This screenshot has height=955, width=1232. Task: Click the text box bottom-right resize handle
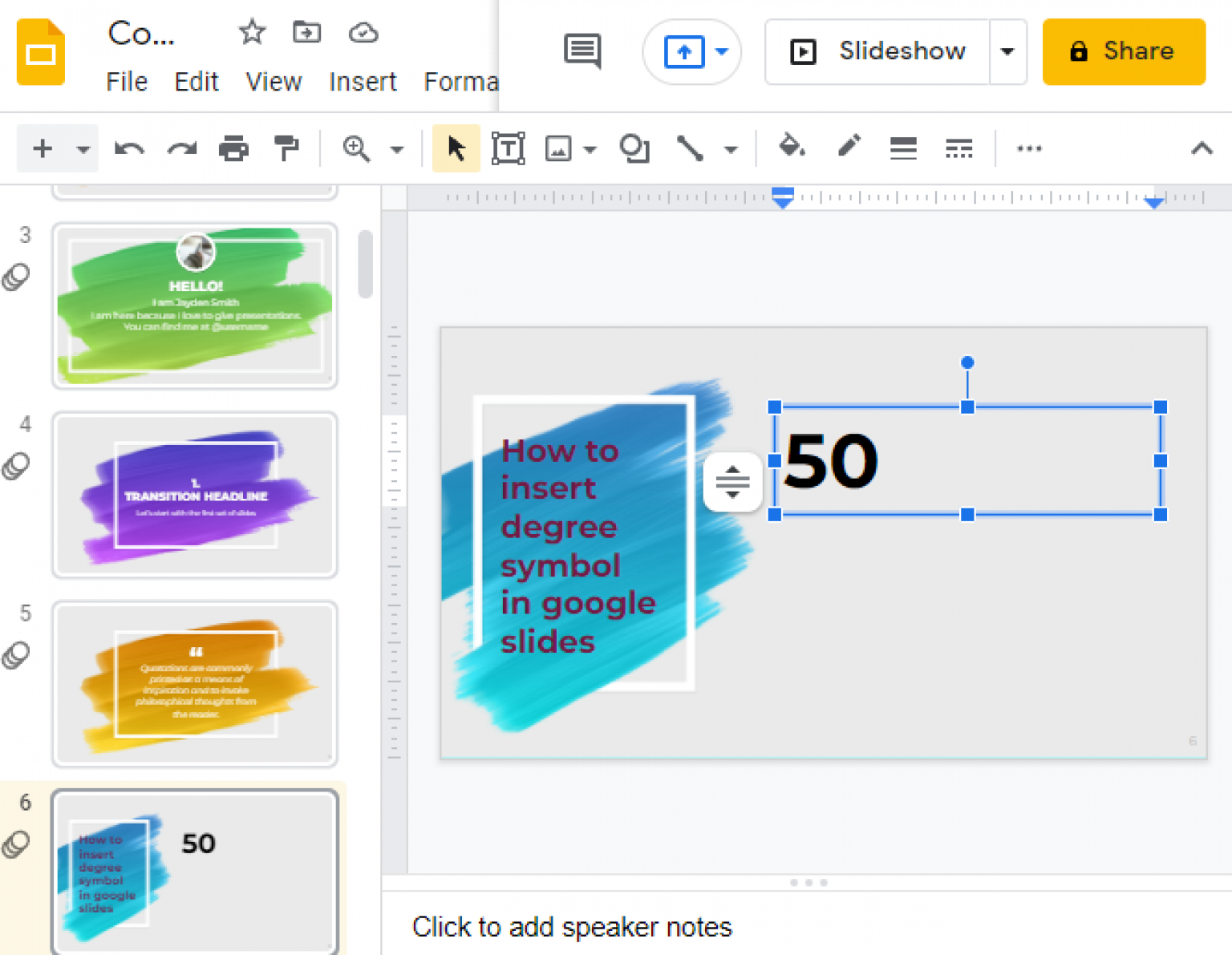pos(1161,515)
